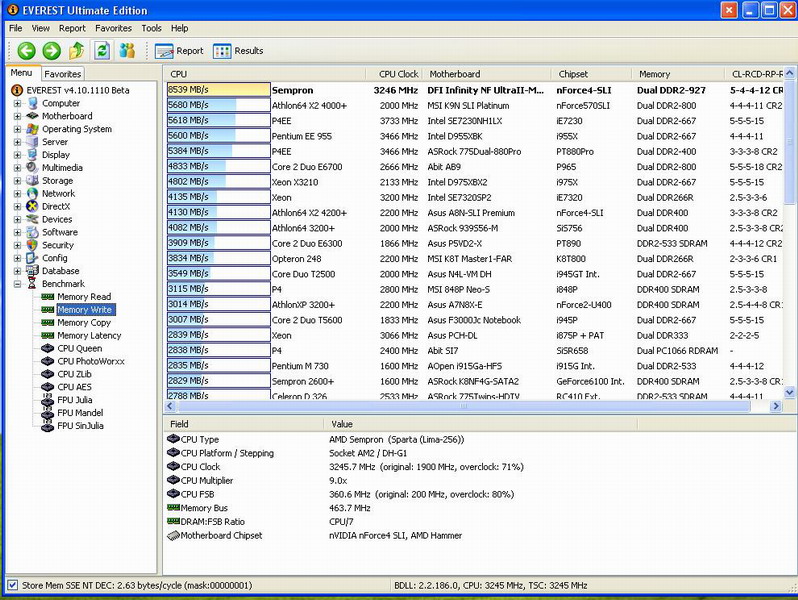Click the users icon in the toolbar
Image resolution: width=798 pixels, height=600 pixels.
(x=127, y=50)
